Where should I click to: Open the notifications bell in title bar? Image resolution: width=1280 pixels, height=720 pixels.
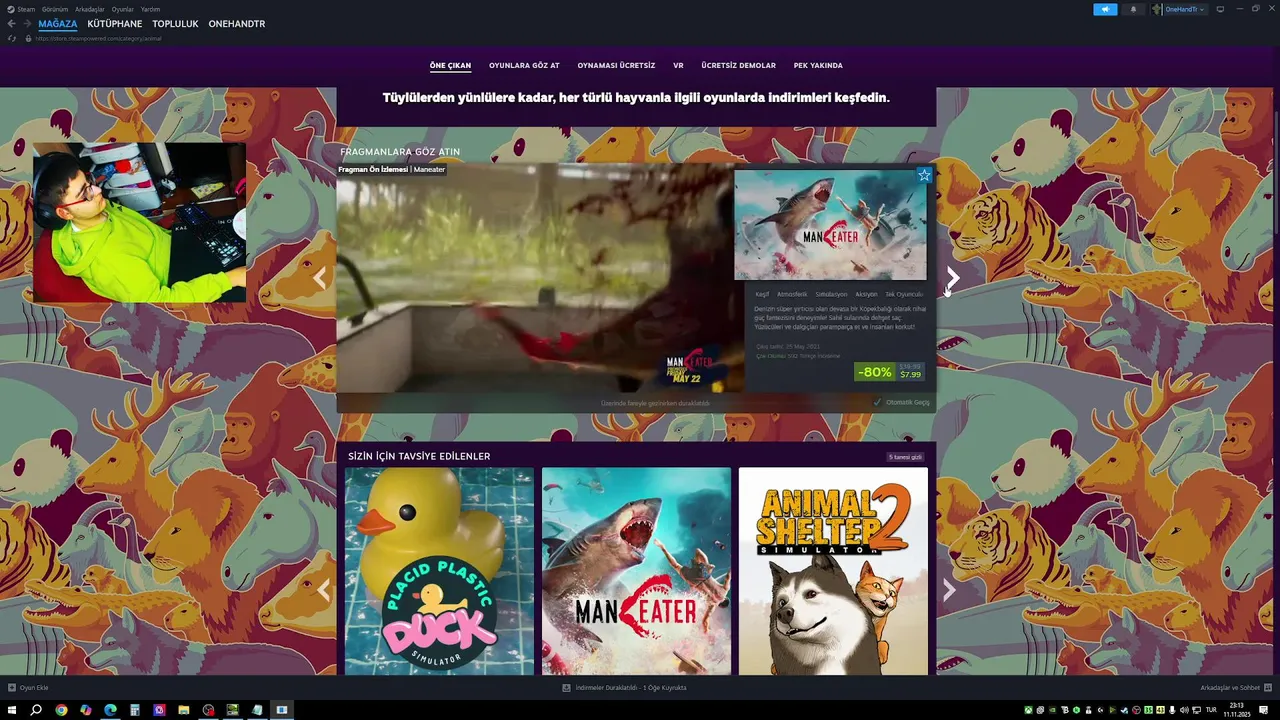[1133, 9]
